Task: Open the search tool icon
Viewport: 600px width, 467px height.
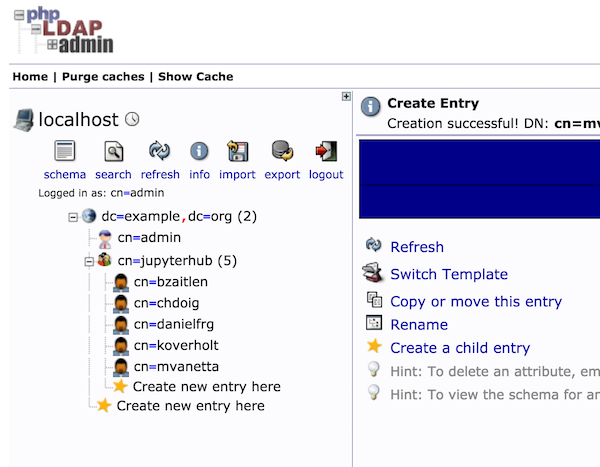Action: click(114, 152)
